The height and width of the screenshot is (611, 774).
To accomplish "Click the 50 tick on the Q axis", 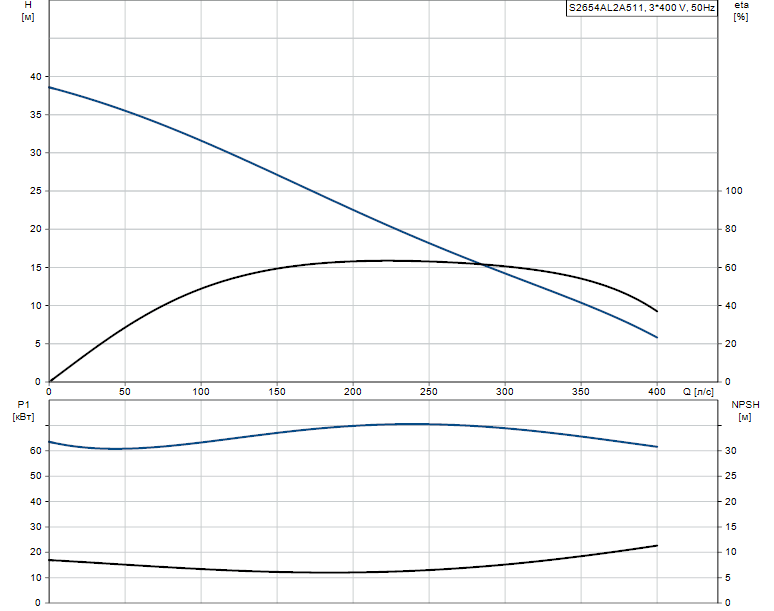I will coord(125,391).
